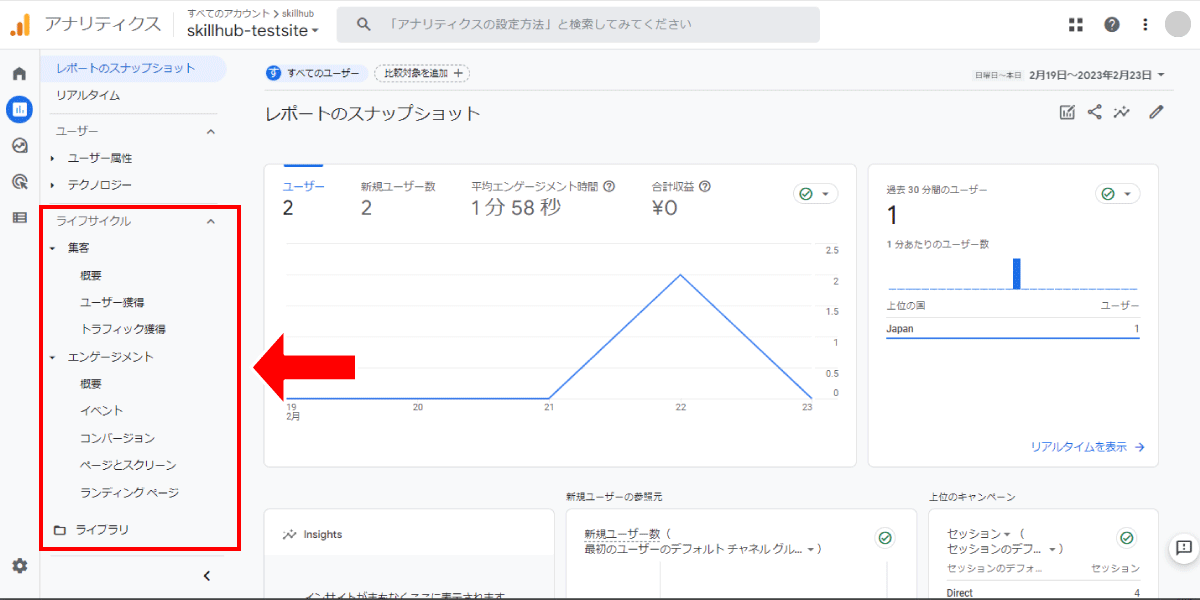
Task: Collapse the ユーザー section chevron
Action: point(211,131)
